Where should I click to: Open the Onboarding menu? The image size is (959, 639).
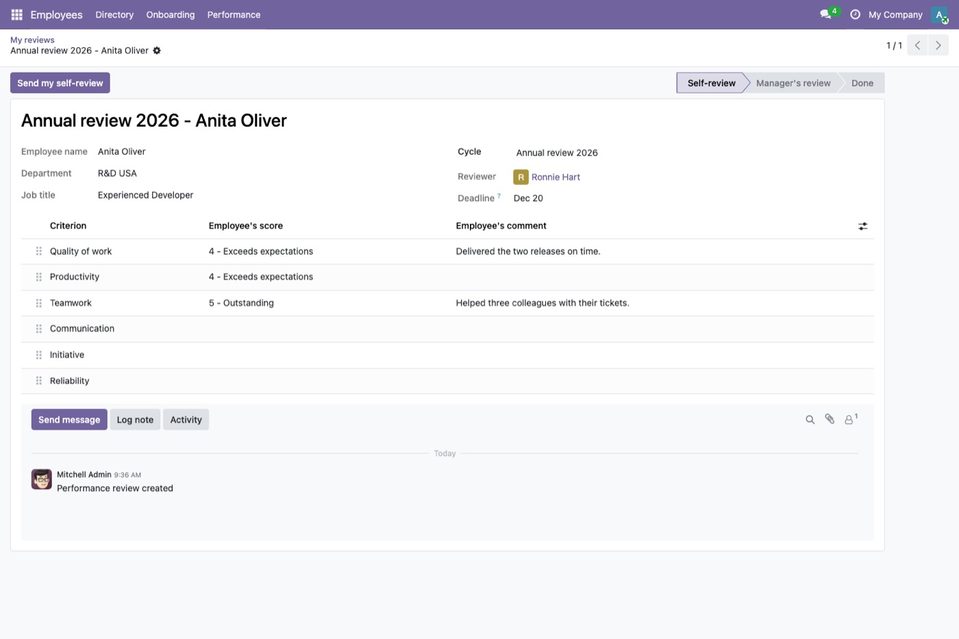[170, 15]
